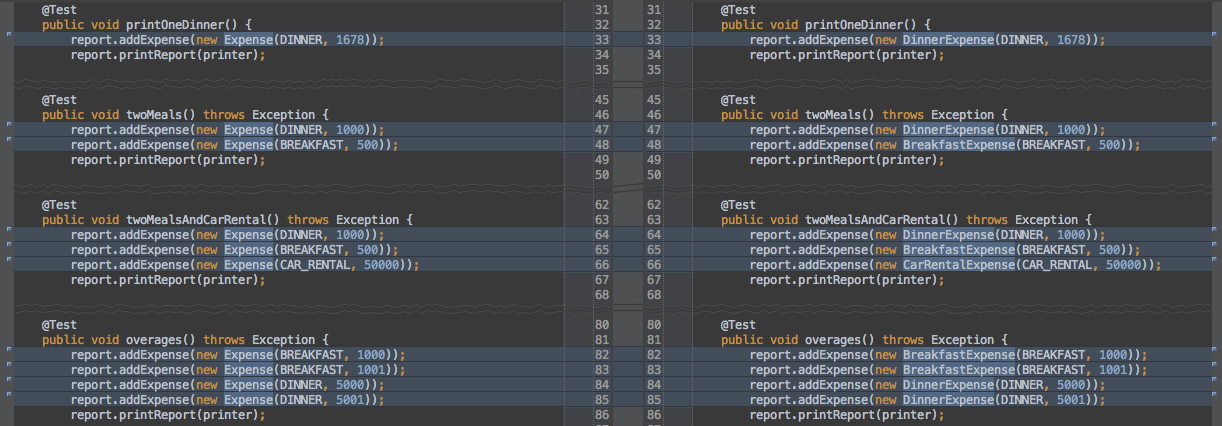Click line number 64 in left gutter
1222x426 pixels.
point(601,234)
